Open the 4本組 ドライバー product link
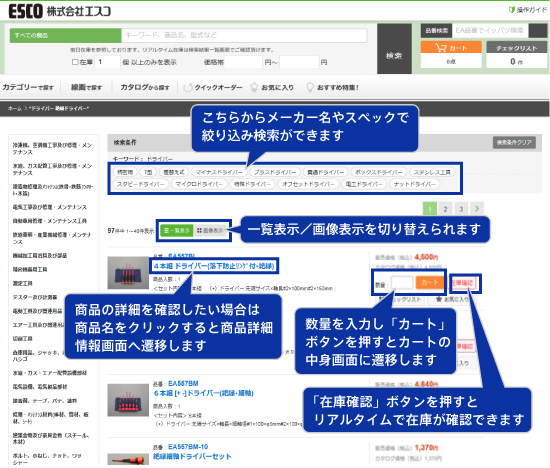 (x=214, y=266)
